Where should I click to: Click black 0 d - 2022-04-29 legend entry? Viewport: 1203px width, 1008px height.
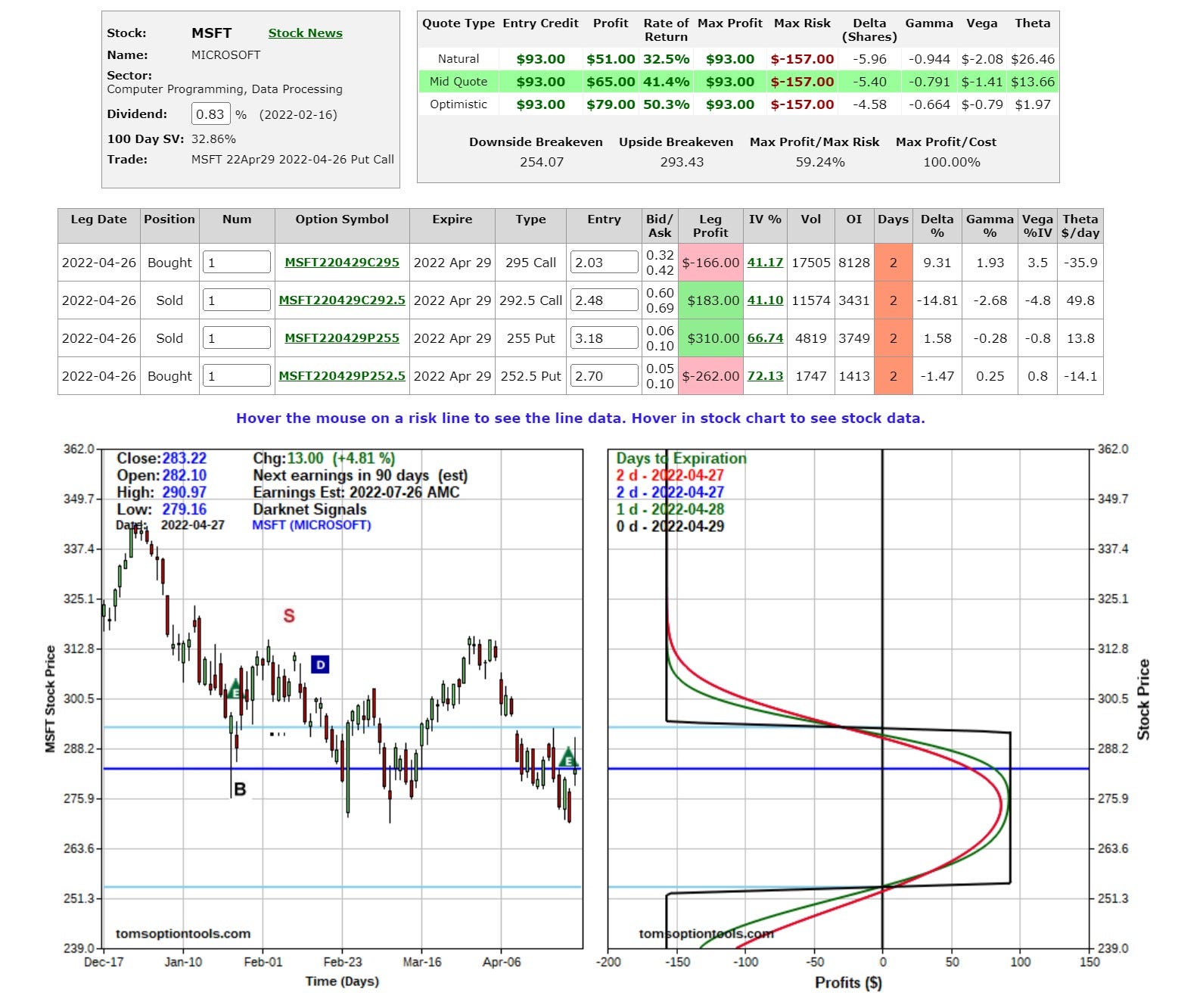coord(670,527)
